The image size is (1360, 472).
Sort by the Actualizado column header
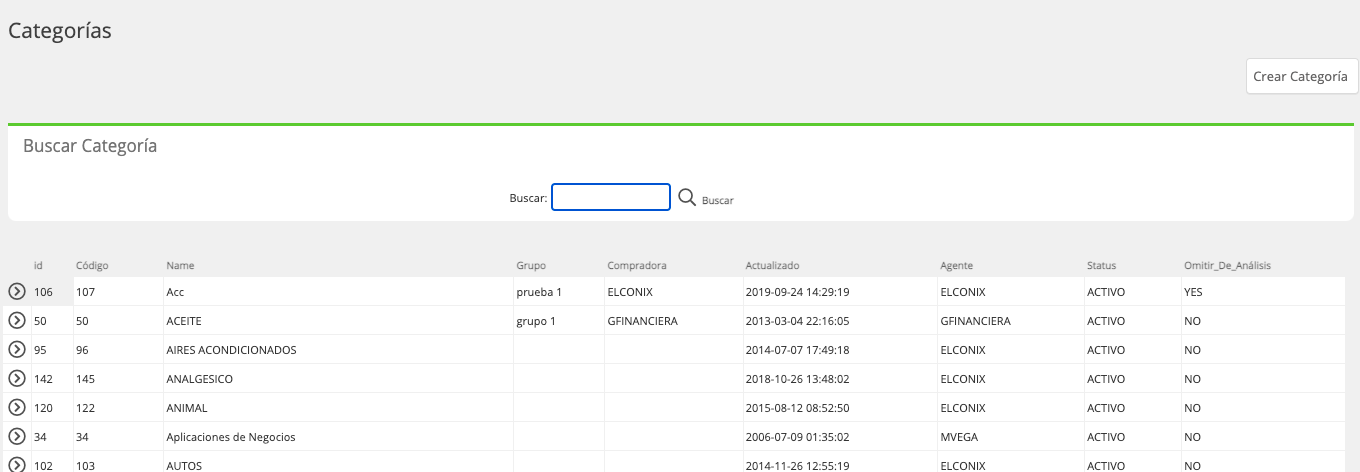click(x=773, y=266)
